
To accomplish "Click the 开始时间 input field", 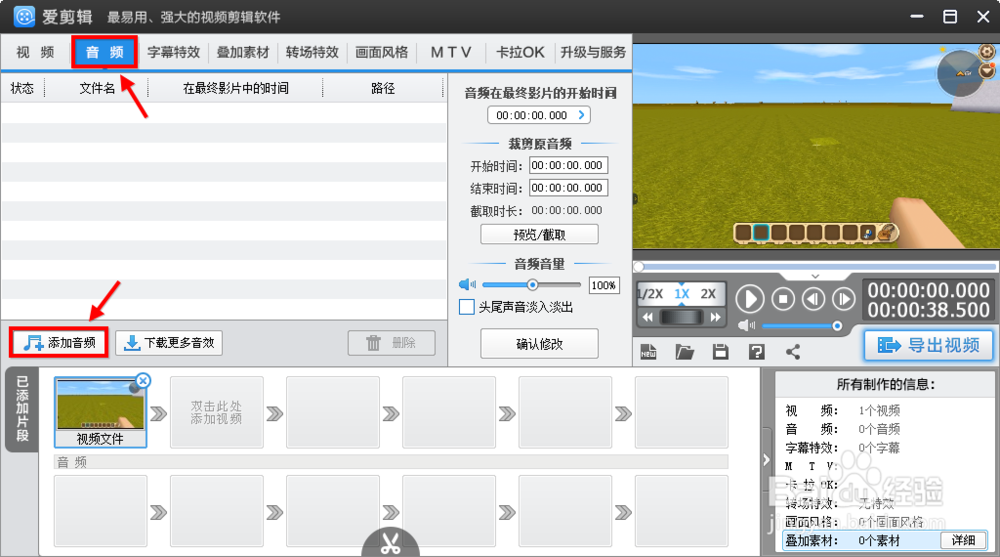I will click(x=568, y=165).
